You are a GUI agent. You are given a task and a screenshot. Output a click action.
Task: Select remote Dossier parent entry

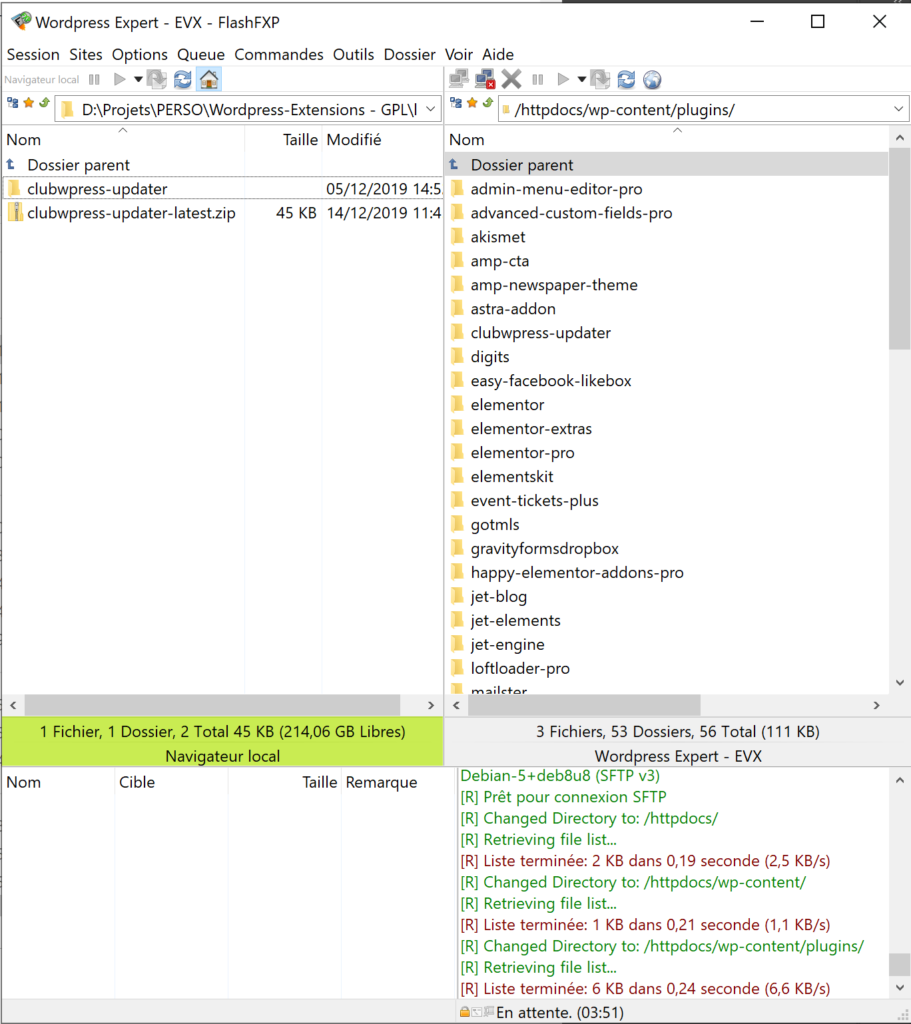(x=667, y=165)
